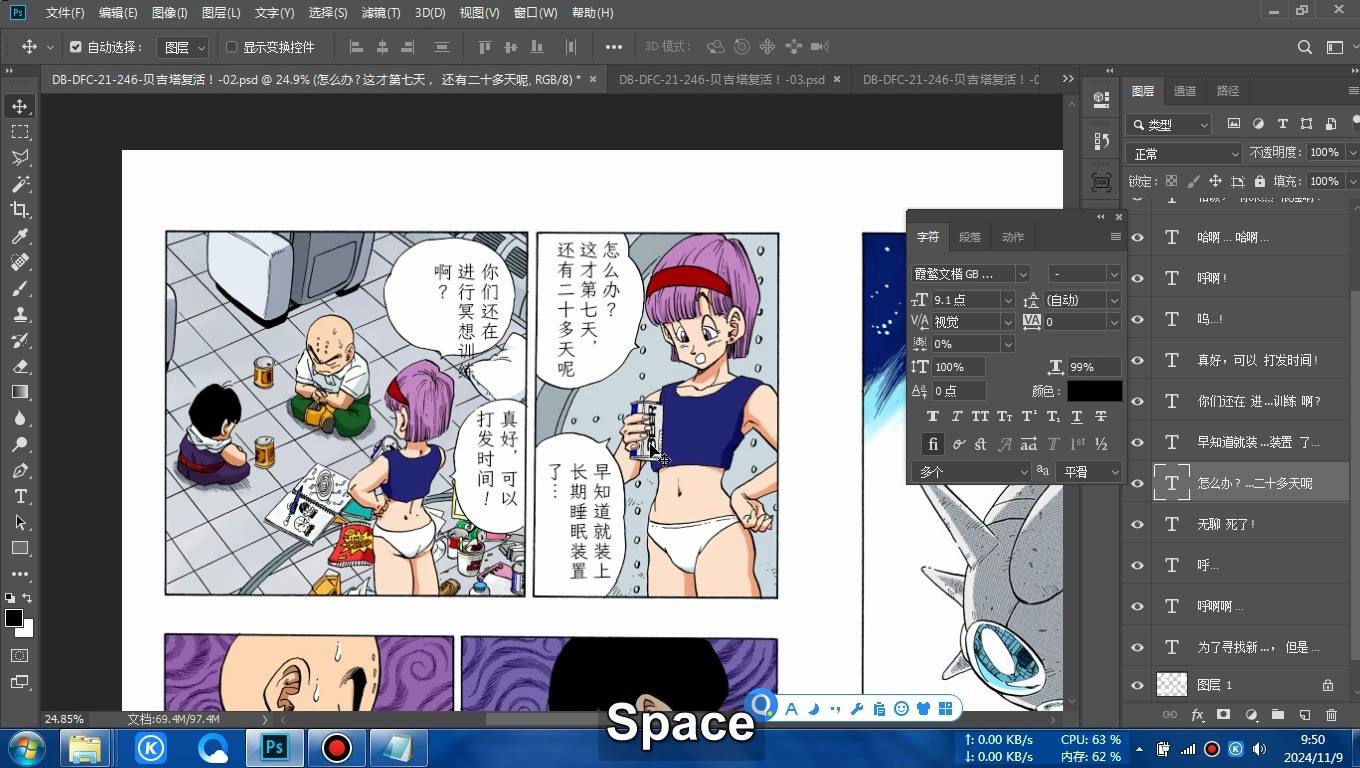Open the font size 9.1 点 dropdown
Image resolution: width=1360 pixels, height=768 pixels.
[x=1008, y=300]
